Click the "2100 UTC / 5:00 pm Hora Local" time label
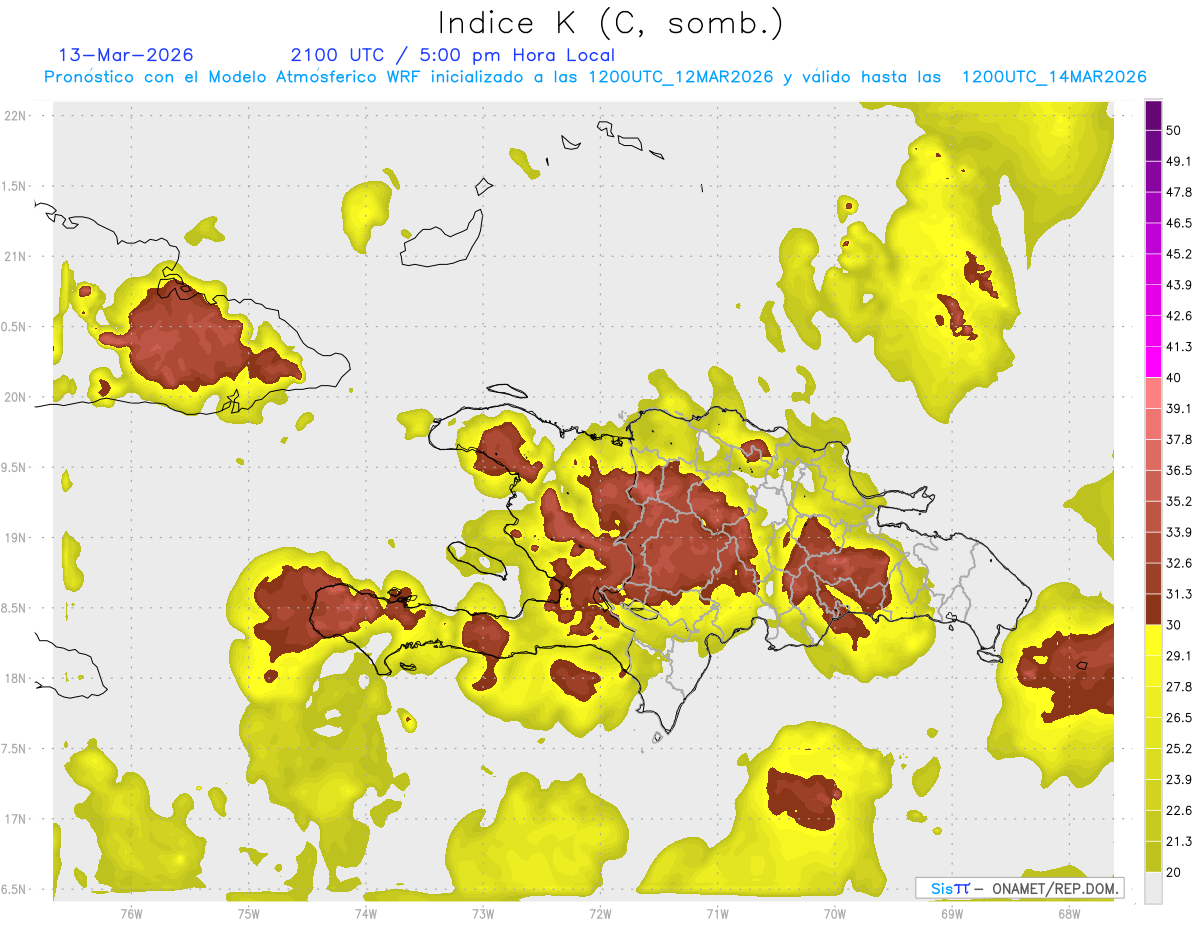The width and height of the screenshot is (1200, 927). tap(453, 55)
